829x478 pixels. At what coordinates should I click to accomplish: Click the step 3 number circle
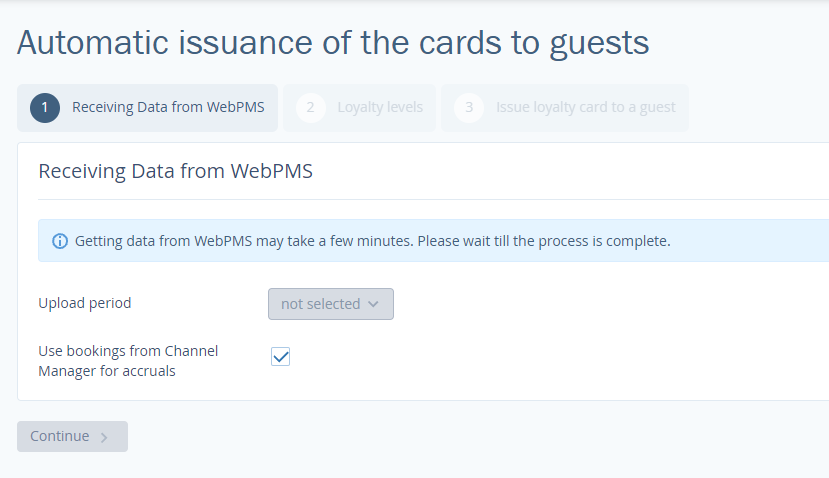[x=469, y=108]
